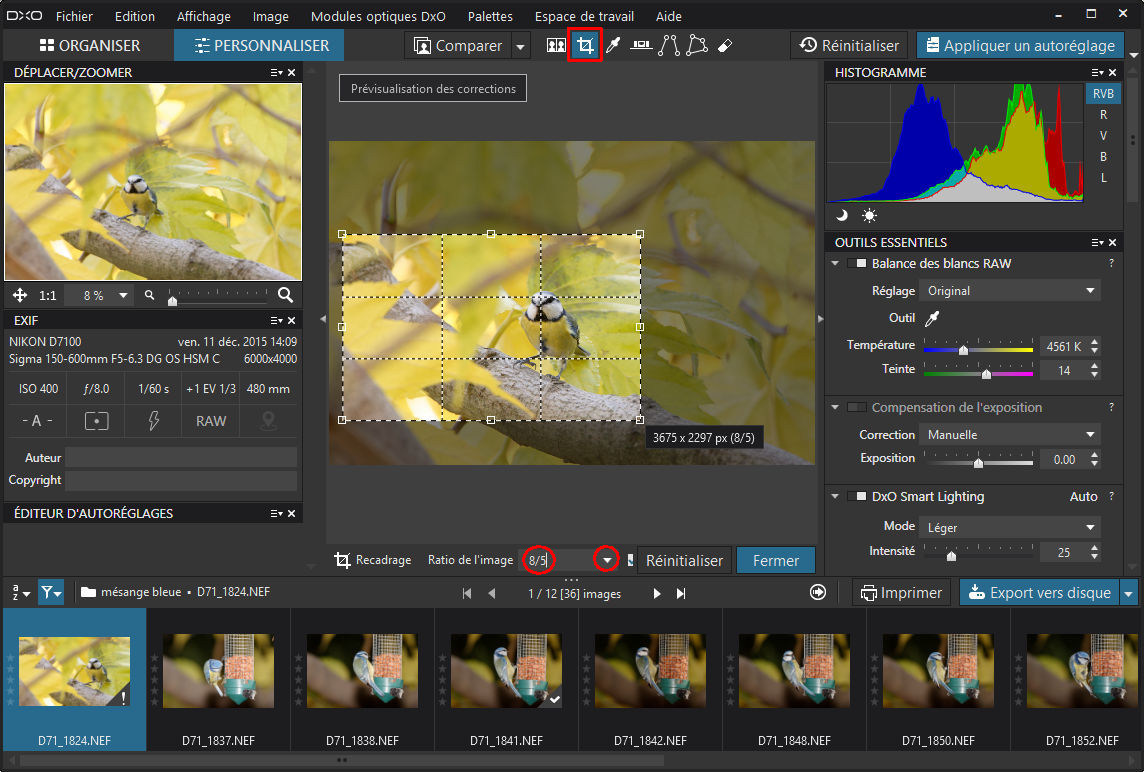Screen dimensions: 1144x772
Task: Switch to the PERSONNALISER tab
Action: [260, 45]
